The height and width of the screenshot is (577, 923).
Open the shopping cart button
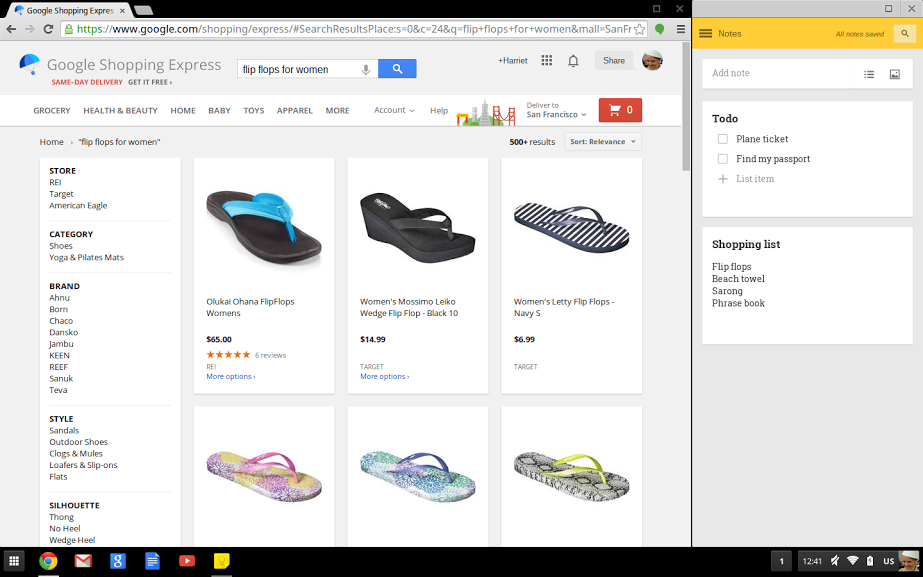(x=620, y=110)
